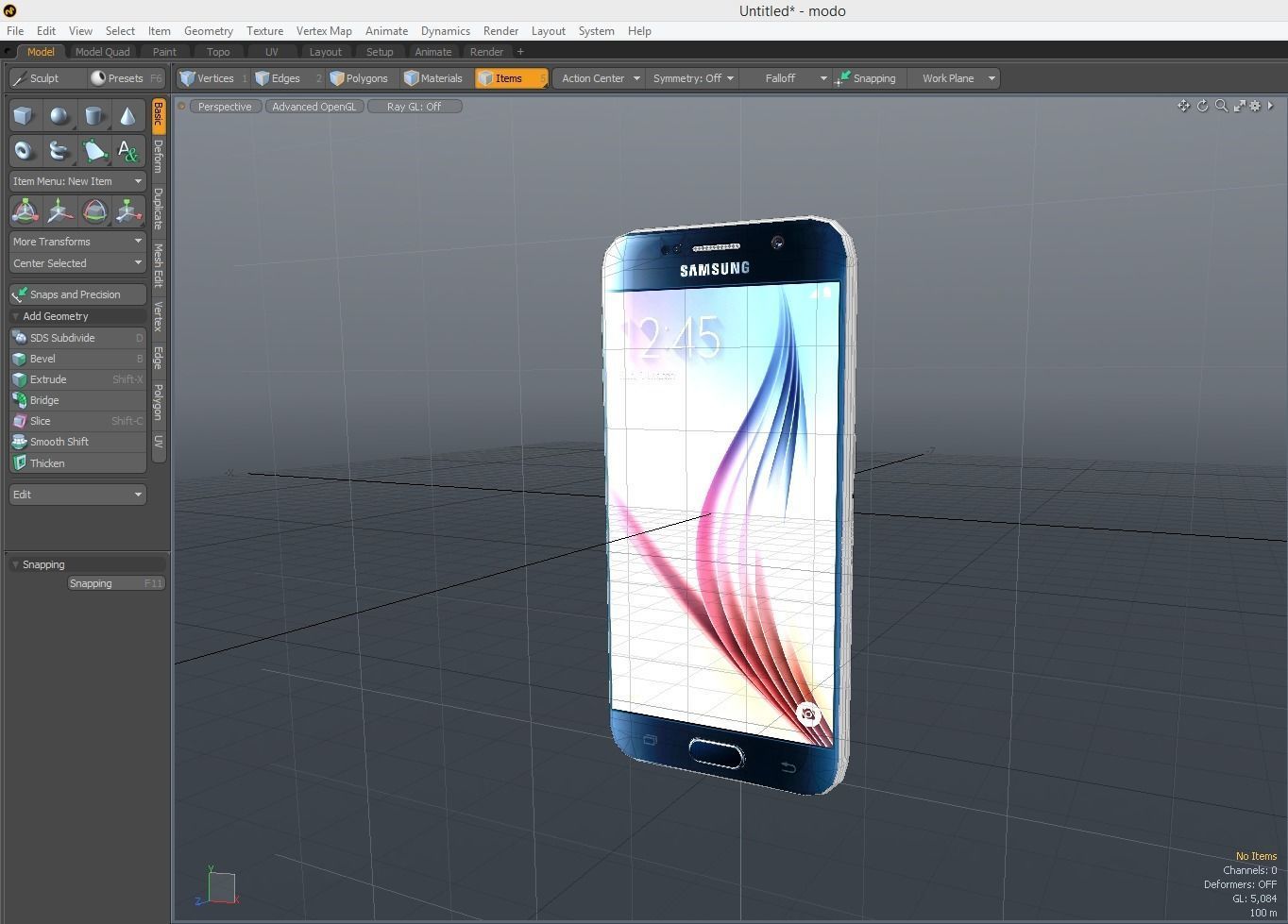Open the Duplicate vertical tab
The image size is (1288, 924).
[159, 209]
